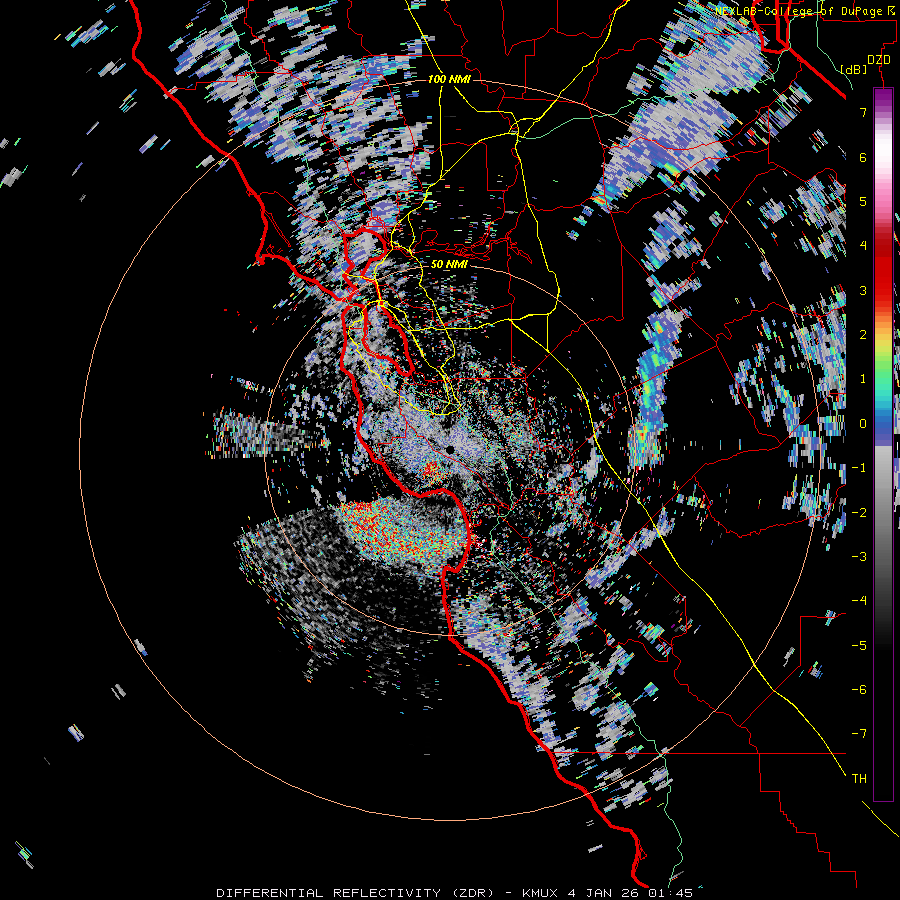Click the "TH" threshold label on scale

(x=859, y=778)
